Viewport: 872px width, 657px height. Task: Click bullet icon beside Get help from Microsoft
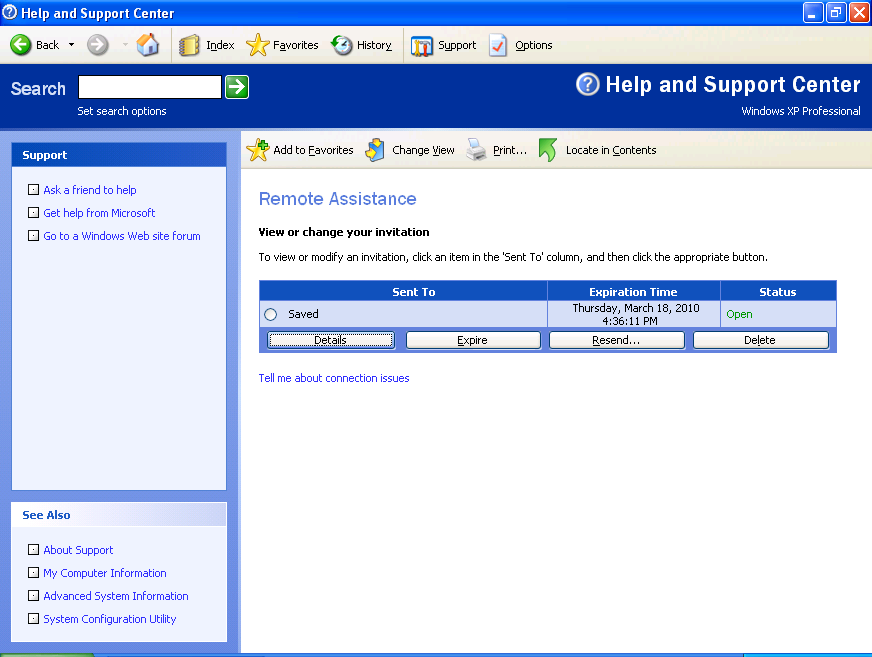pyautogui.click(x=33, y=213)
